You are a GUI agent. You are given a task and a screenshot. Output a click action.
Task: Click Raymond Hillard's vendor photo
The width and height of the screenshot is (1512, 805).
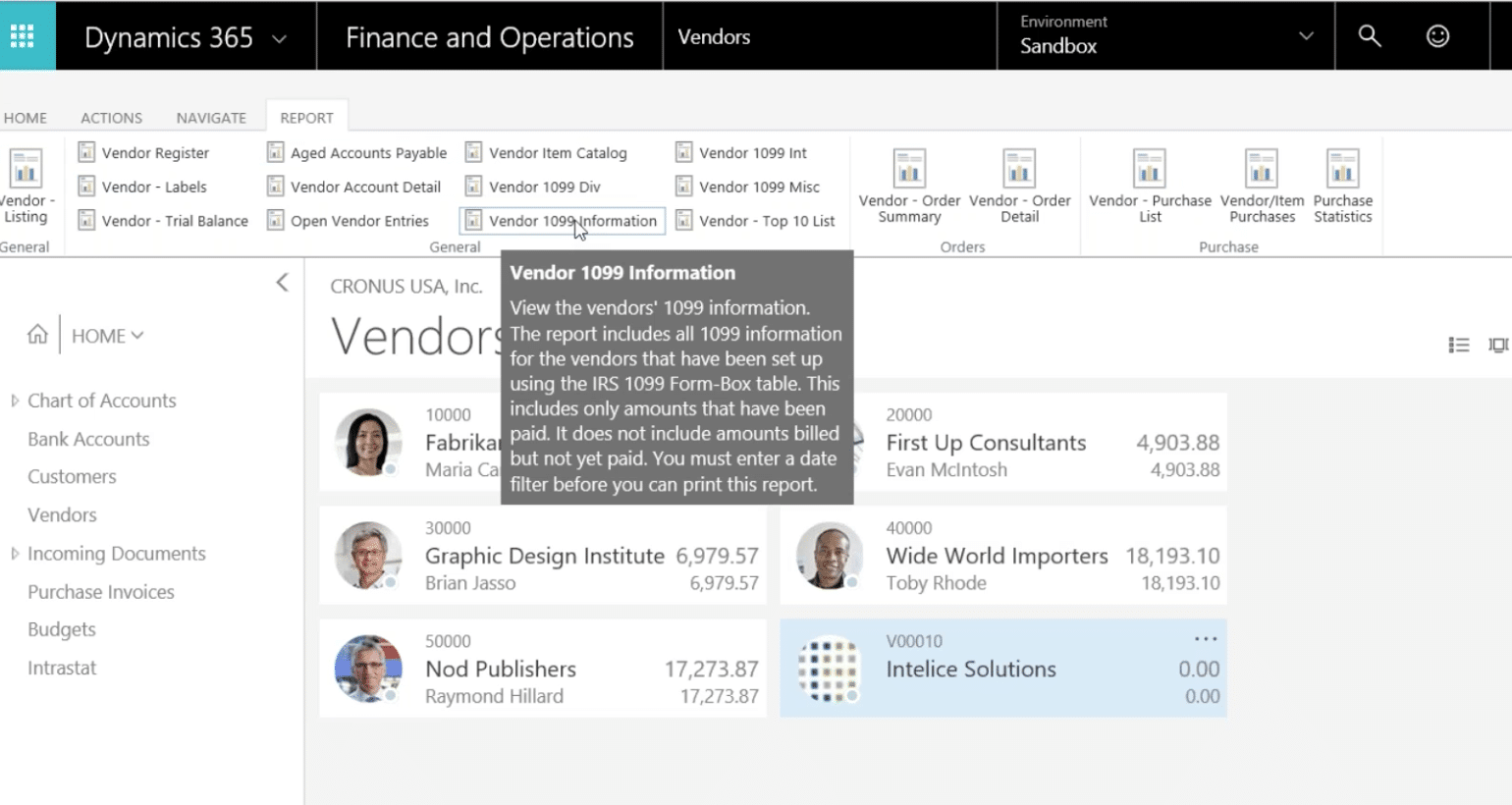point(368,668)
